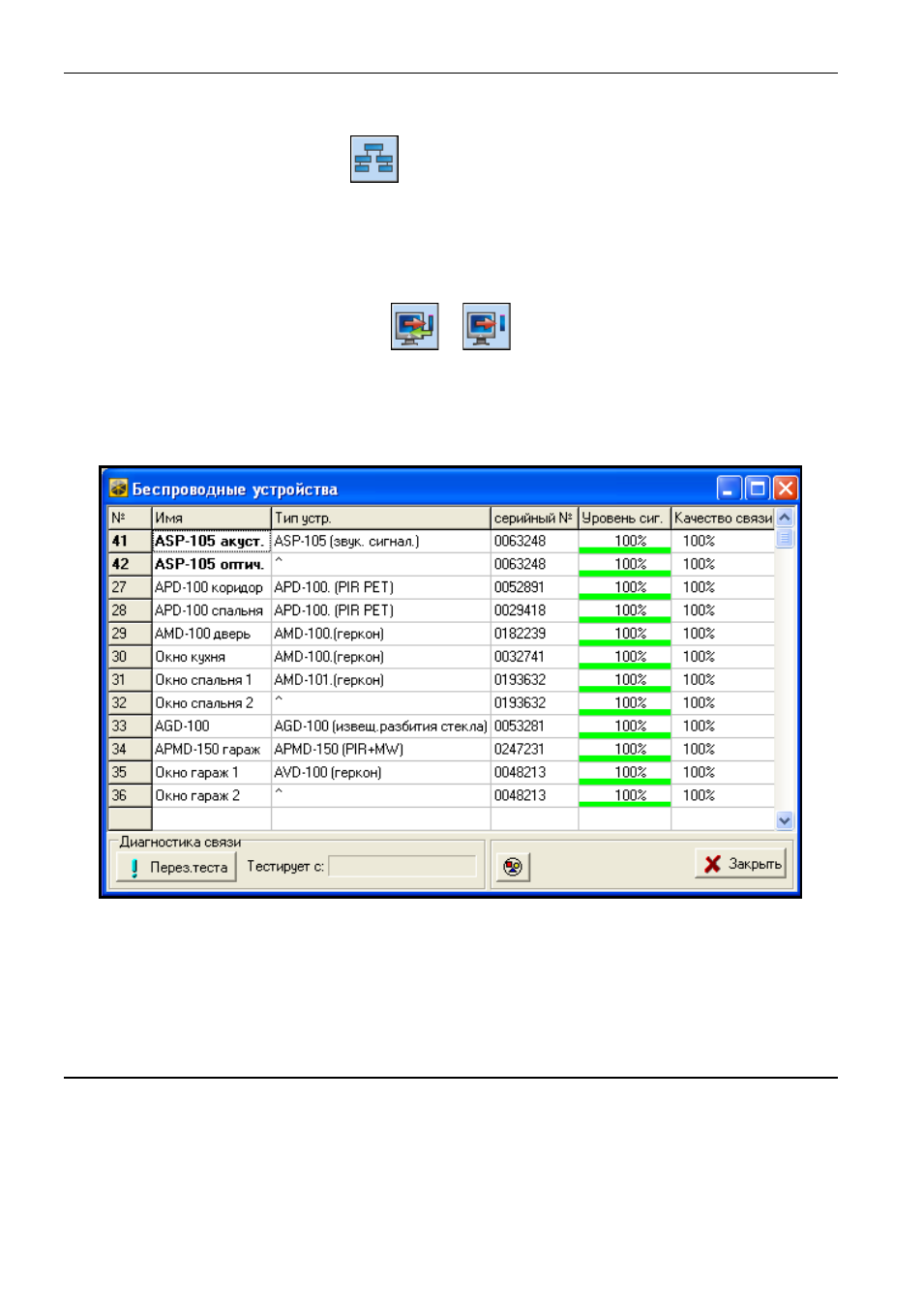This screenshot has height=1306, width=924.
Task: Click the title bar app icon of Беспроводные устройства
Action: point(118,489)
